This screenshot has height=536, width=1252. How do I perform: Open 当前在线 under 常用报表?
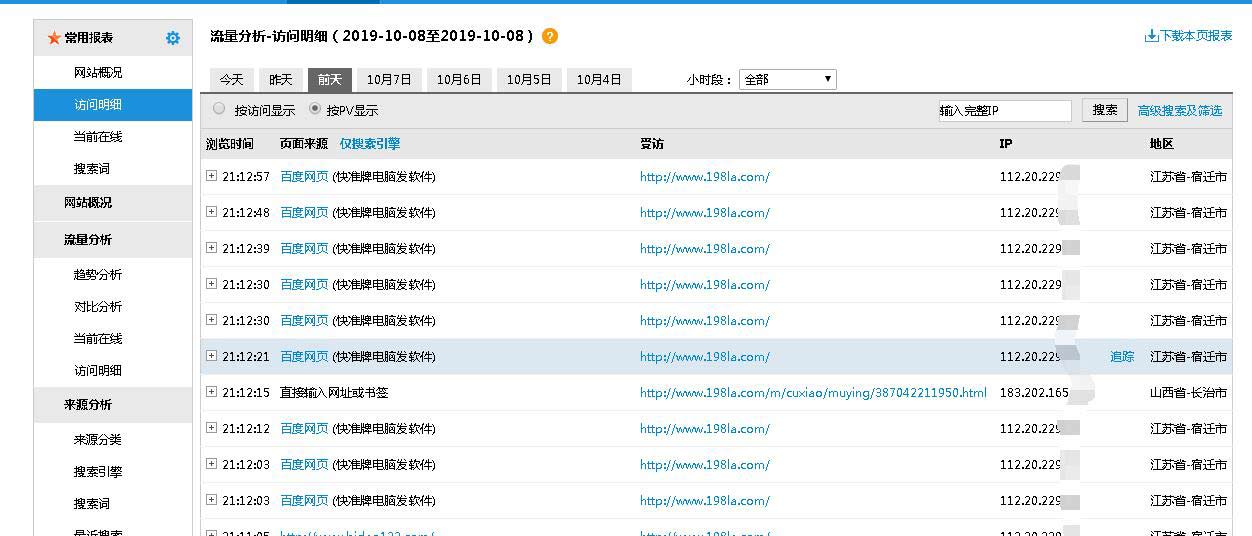(98, 137)
